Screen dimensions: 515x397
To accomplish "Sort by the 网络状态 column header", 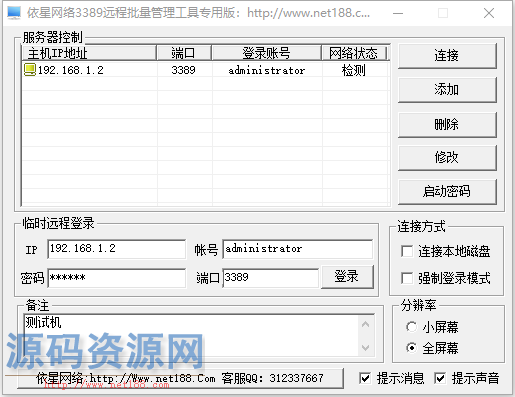I will (354, 53).
